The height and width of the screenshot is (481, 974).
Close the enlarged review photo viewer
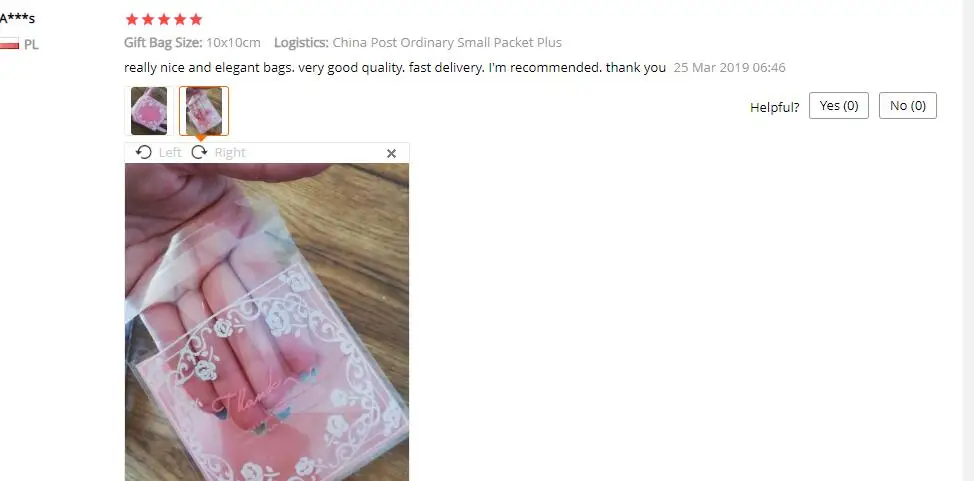pyautogui.click(x=391, y=153)
